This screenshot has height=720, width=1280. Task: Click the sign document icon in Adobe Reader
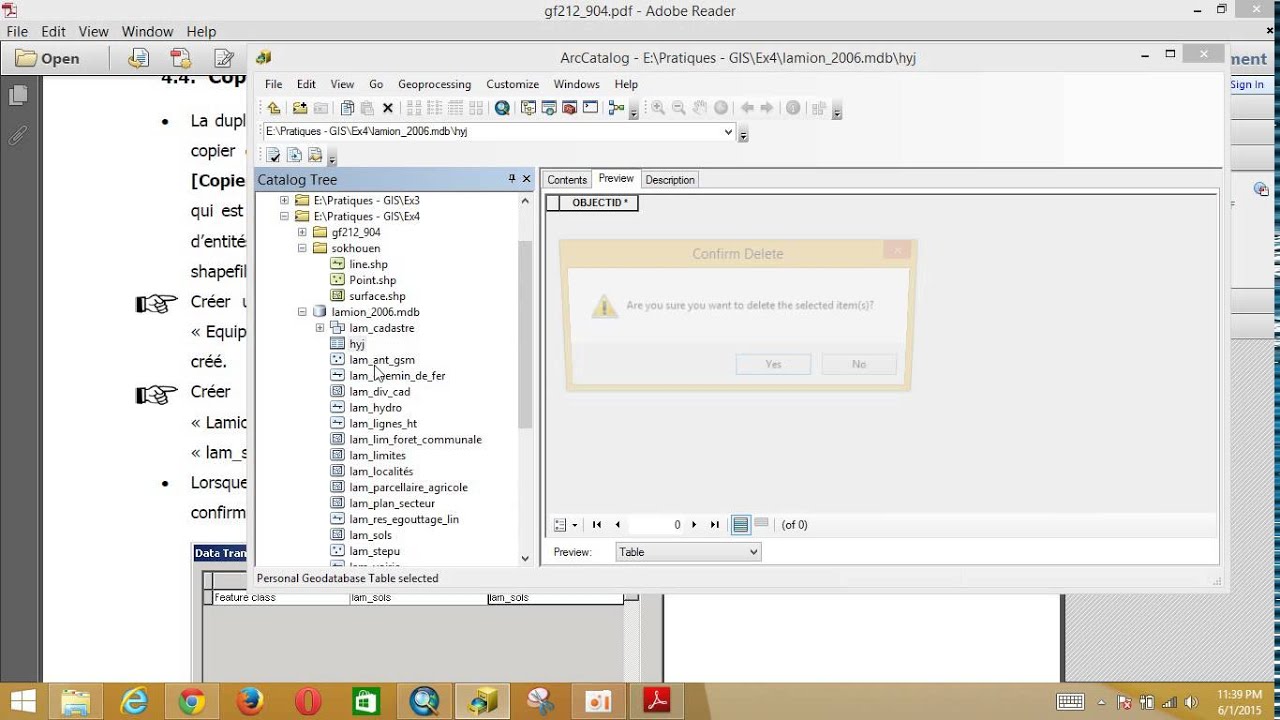click(x=224, y=58)
